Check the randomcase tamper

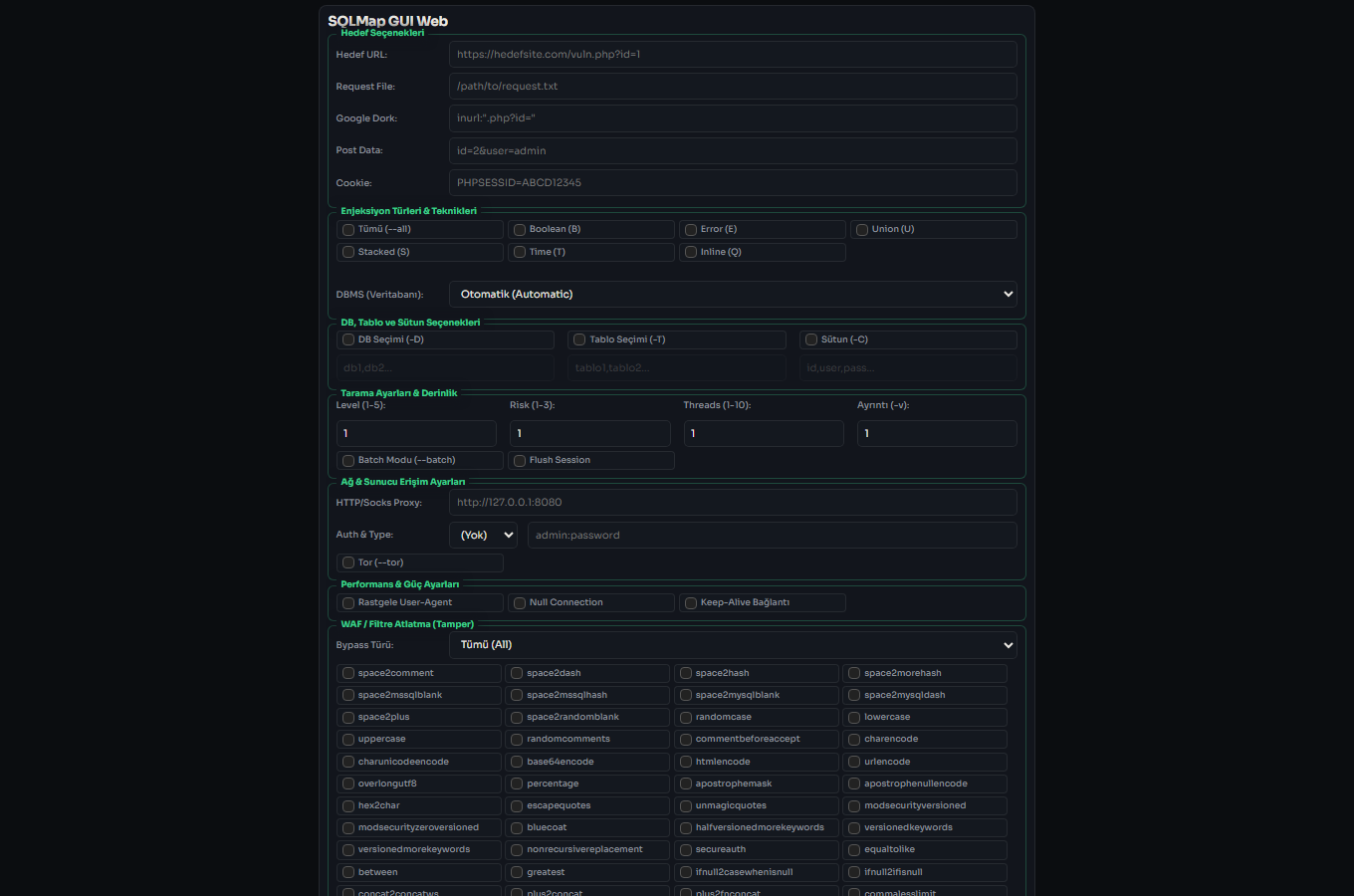pos(686,718)
